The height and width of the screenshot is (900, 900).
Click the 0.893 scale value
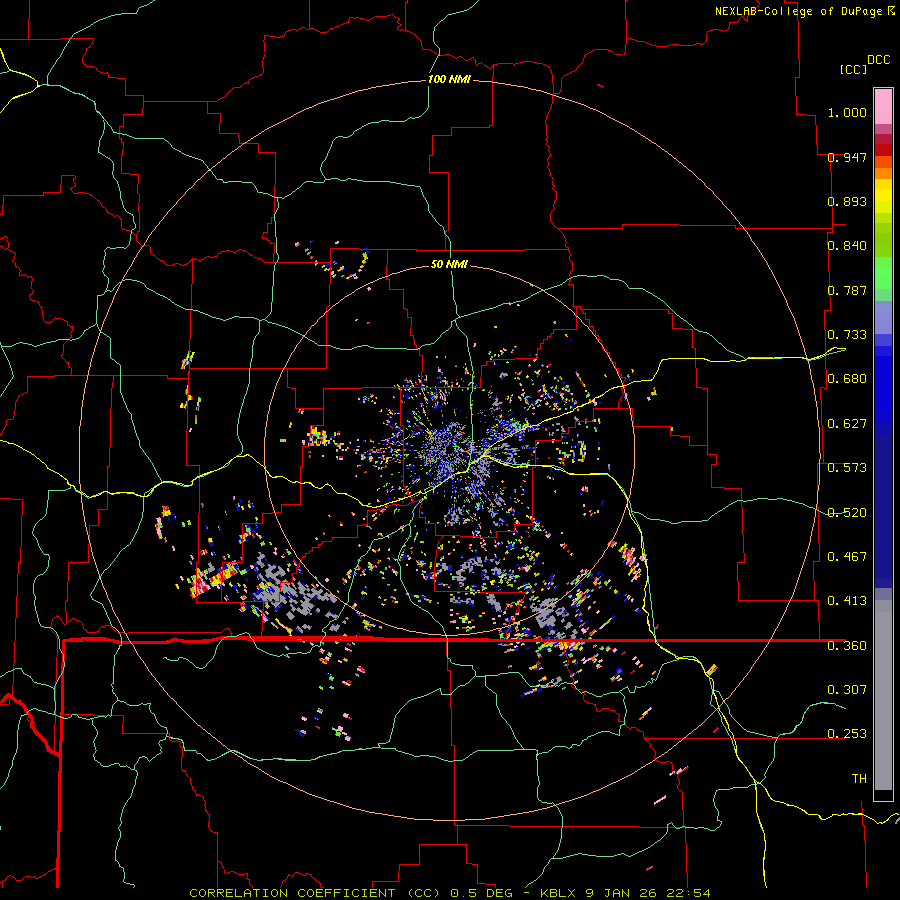(847, 201)
